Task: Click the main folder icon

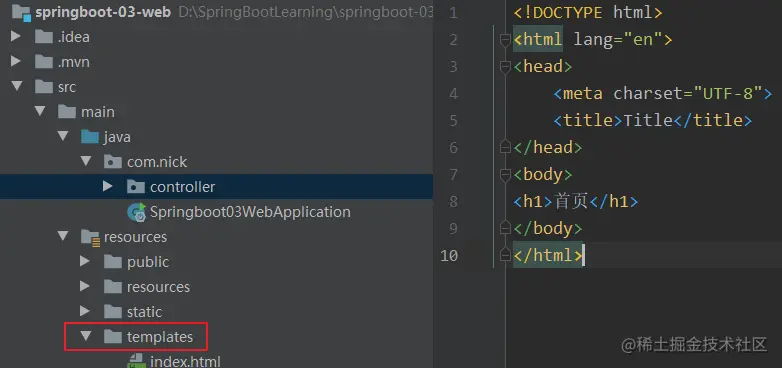Action: (x=67, y=112)
